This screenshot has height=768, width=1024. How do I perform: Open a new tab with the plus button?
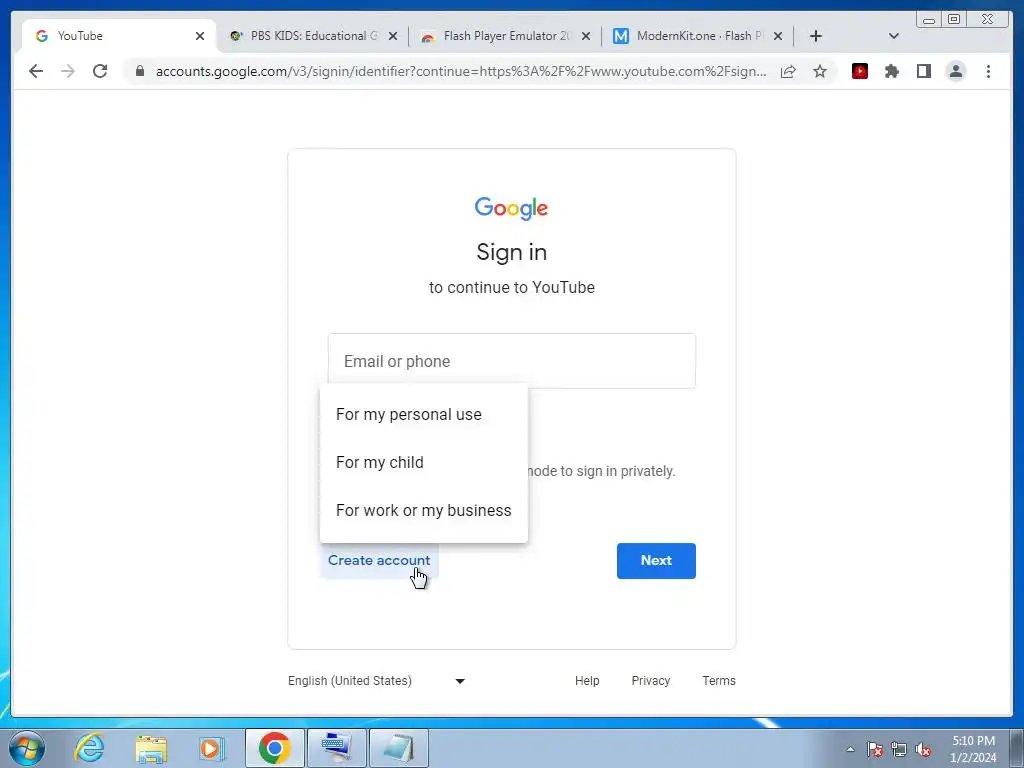coord(816,36)
